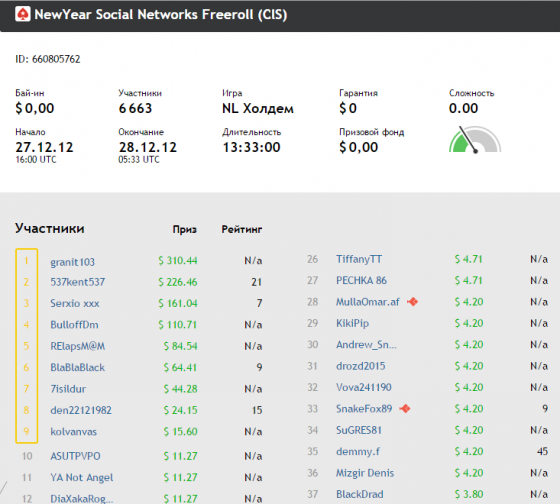Click the prize $ 3.80 for BlackDrad
Viewport: 560px width, 504px height.
click(469, 494)
